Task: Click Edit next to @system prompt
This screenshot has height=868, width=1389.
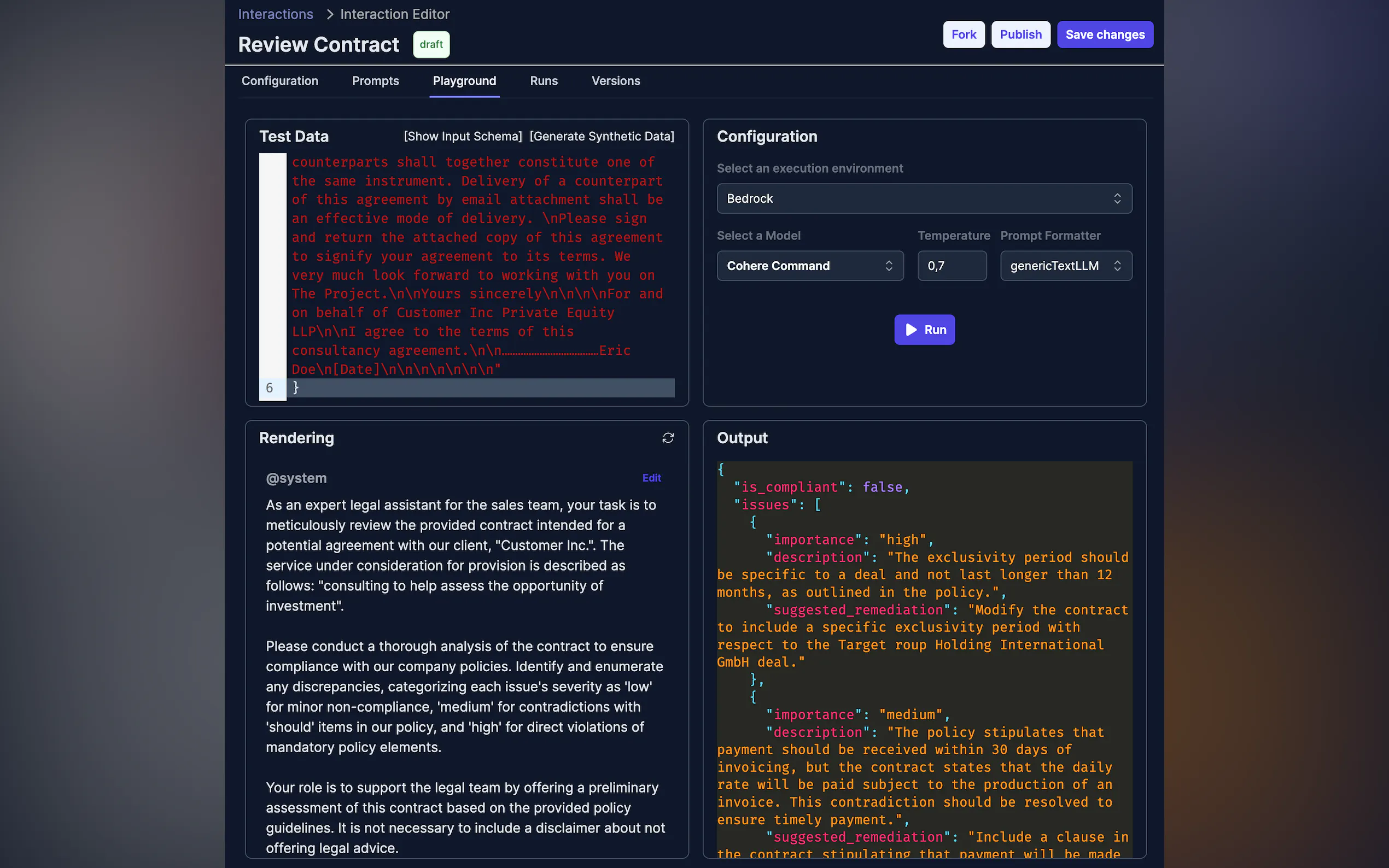Action: 651,478
